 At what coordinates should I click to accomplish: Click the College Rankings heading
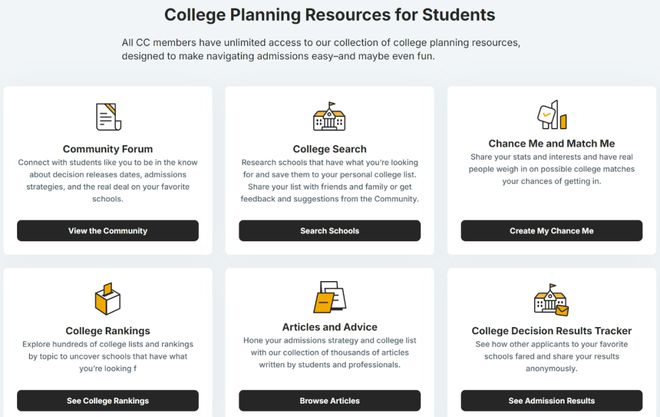point(108,331)
